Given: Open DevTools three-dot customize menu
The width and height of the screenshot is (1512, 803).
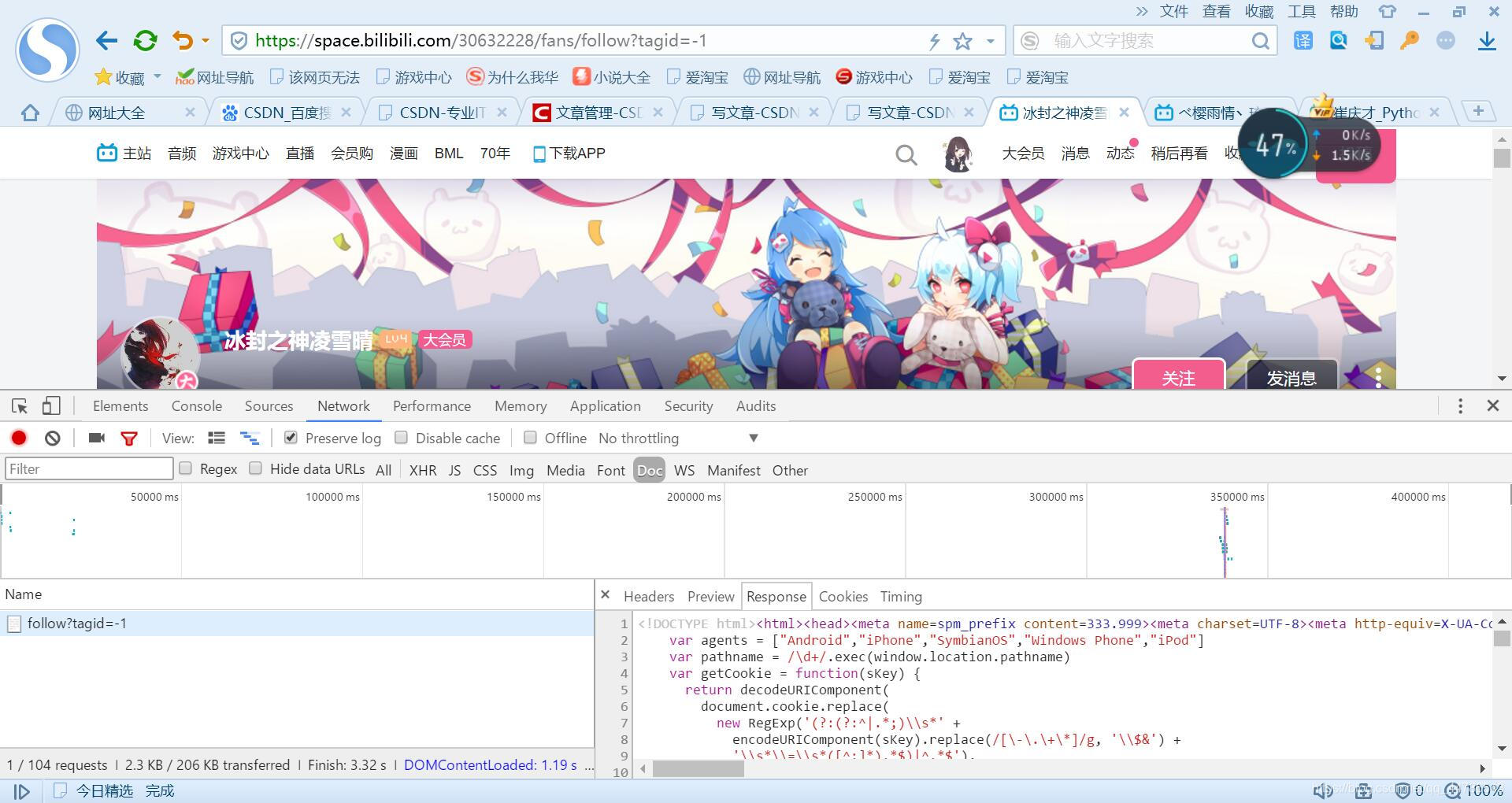Looking at the screenshot, I should pyautogui.click(x=1461, y=406).
